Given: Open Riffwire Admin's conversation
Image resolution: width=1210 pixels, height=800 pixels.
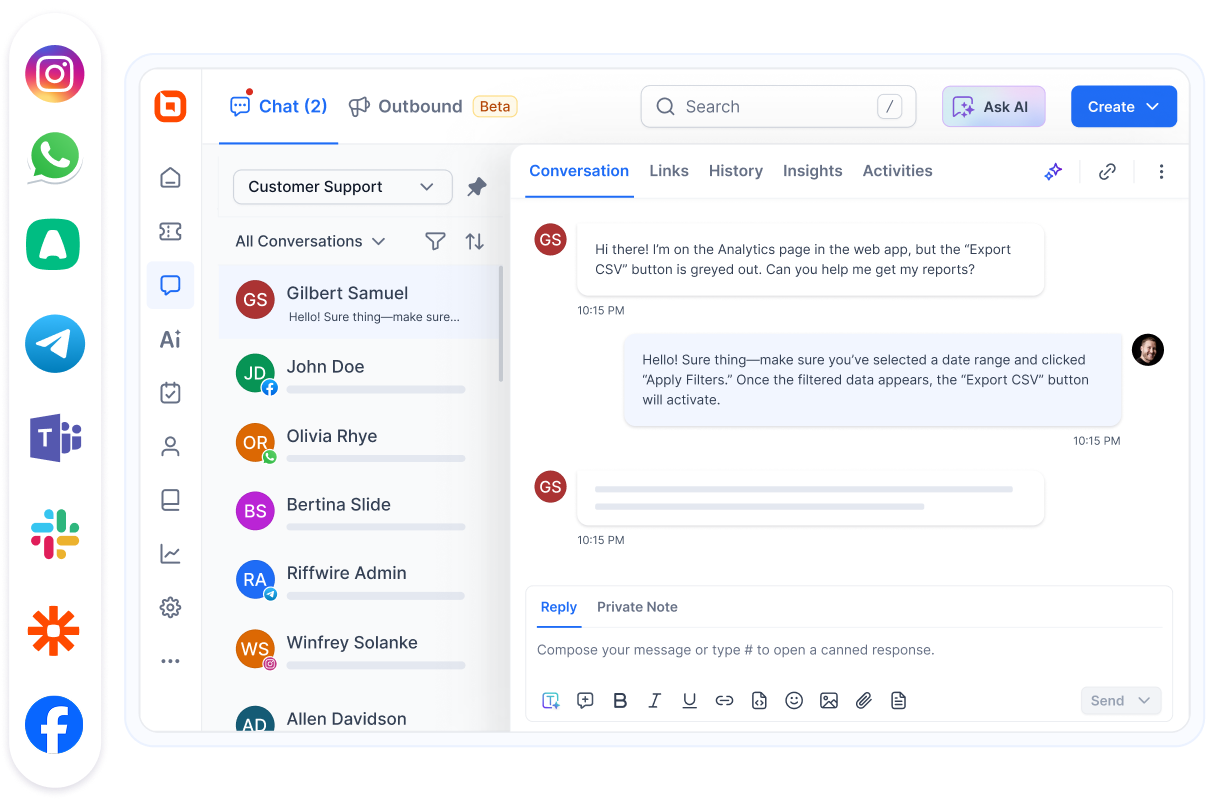Looking at the screenshot, I should tap(359, 580).
